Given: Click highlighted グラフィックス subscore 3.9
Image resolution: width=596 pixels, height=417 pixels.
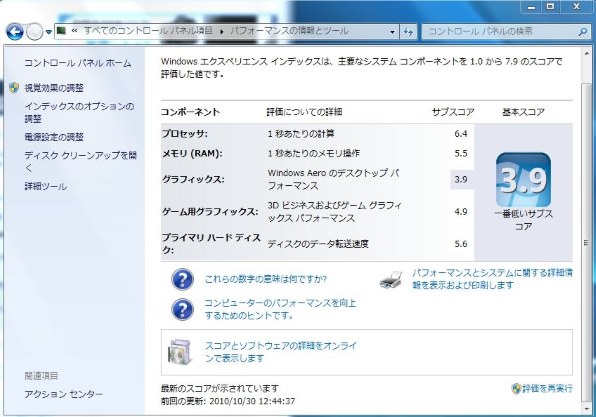Looking at the screenshot, I should click(461, 179).
